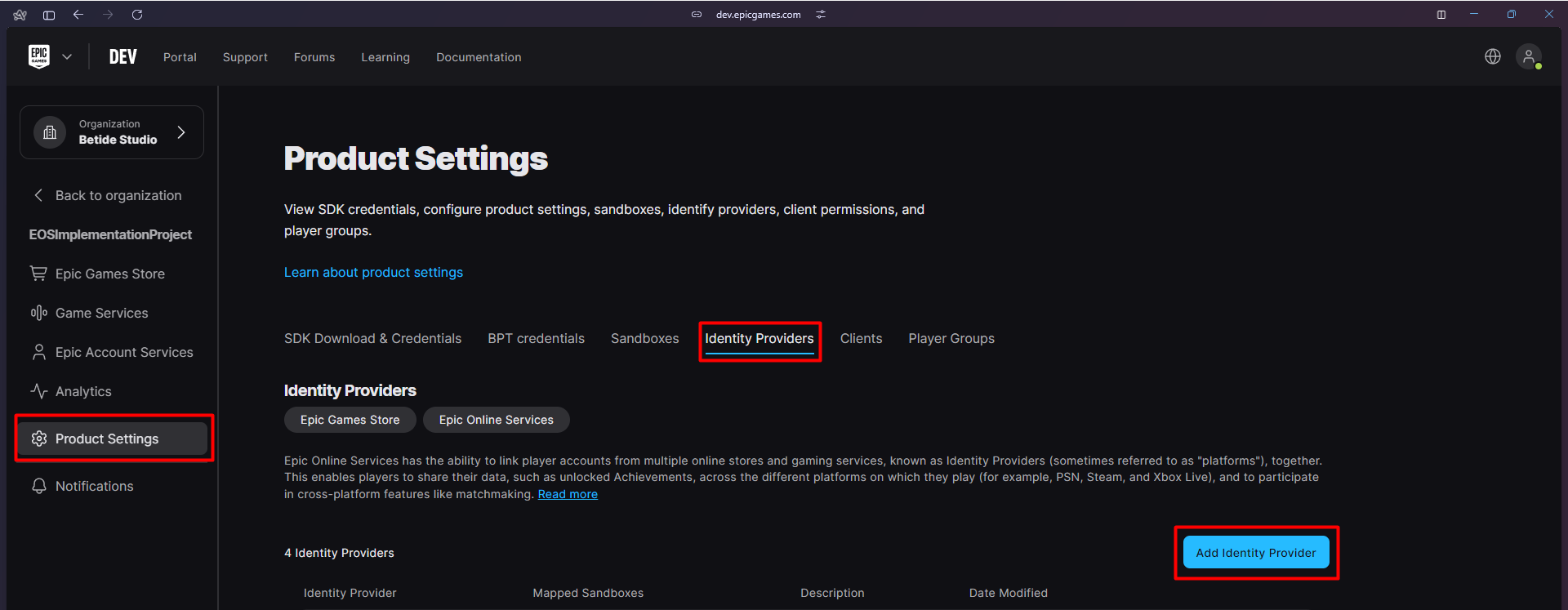Open the user account avatar icon
Screen dimensions: 1568x610
[x=1528, y=56]
